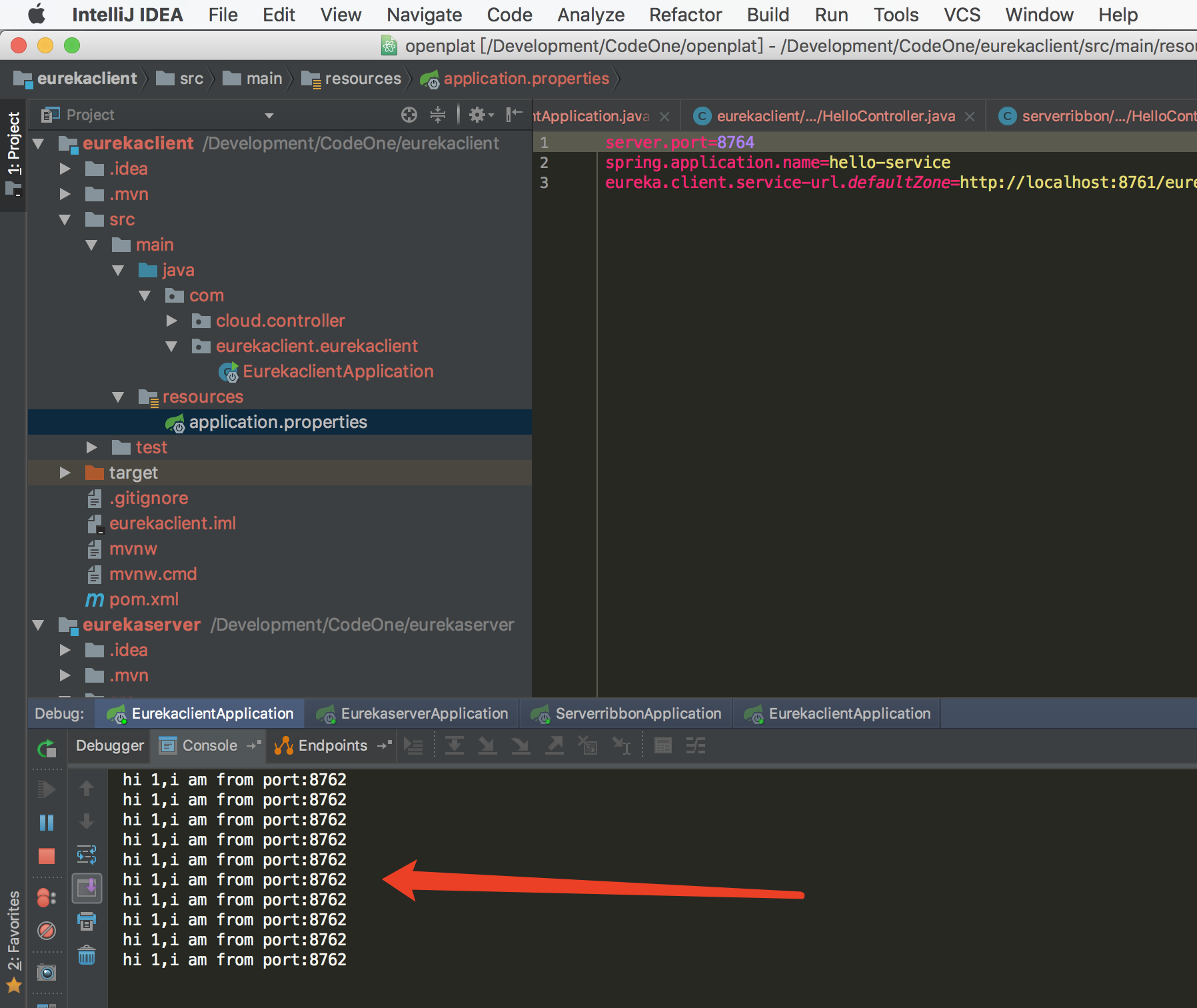Collapse the eurekaserver module
The height and width of the screenshot is (1008, 1197).
click(x=39, y=625)
